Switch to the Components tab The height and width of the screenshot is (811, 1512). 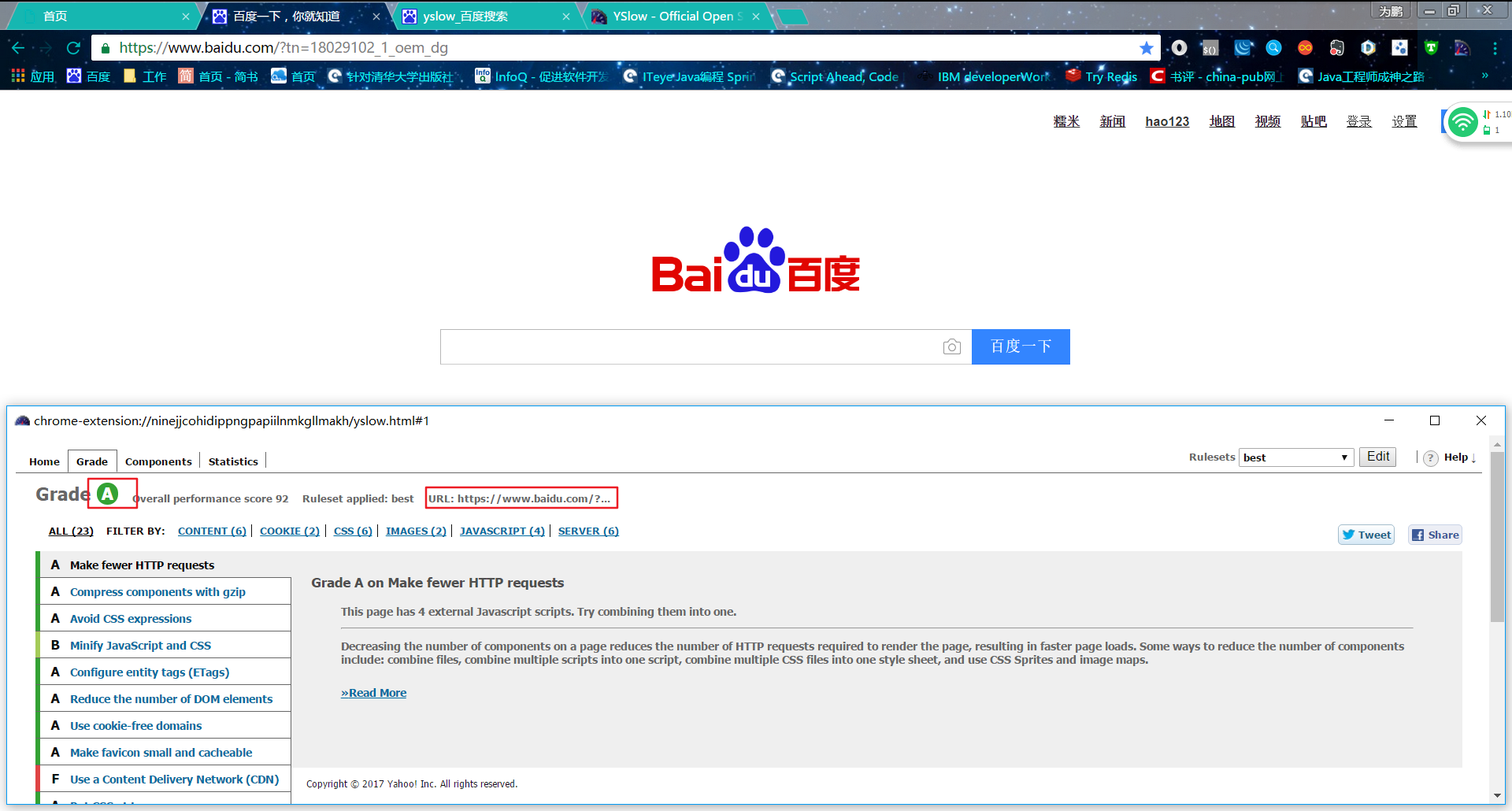(158, 461)
